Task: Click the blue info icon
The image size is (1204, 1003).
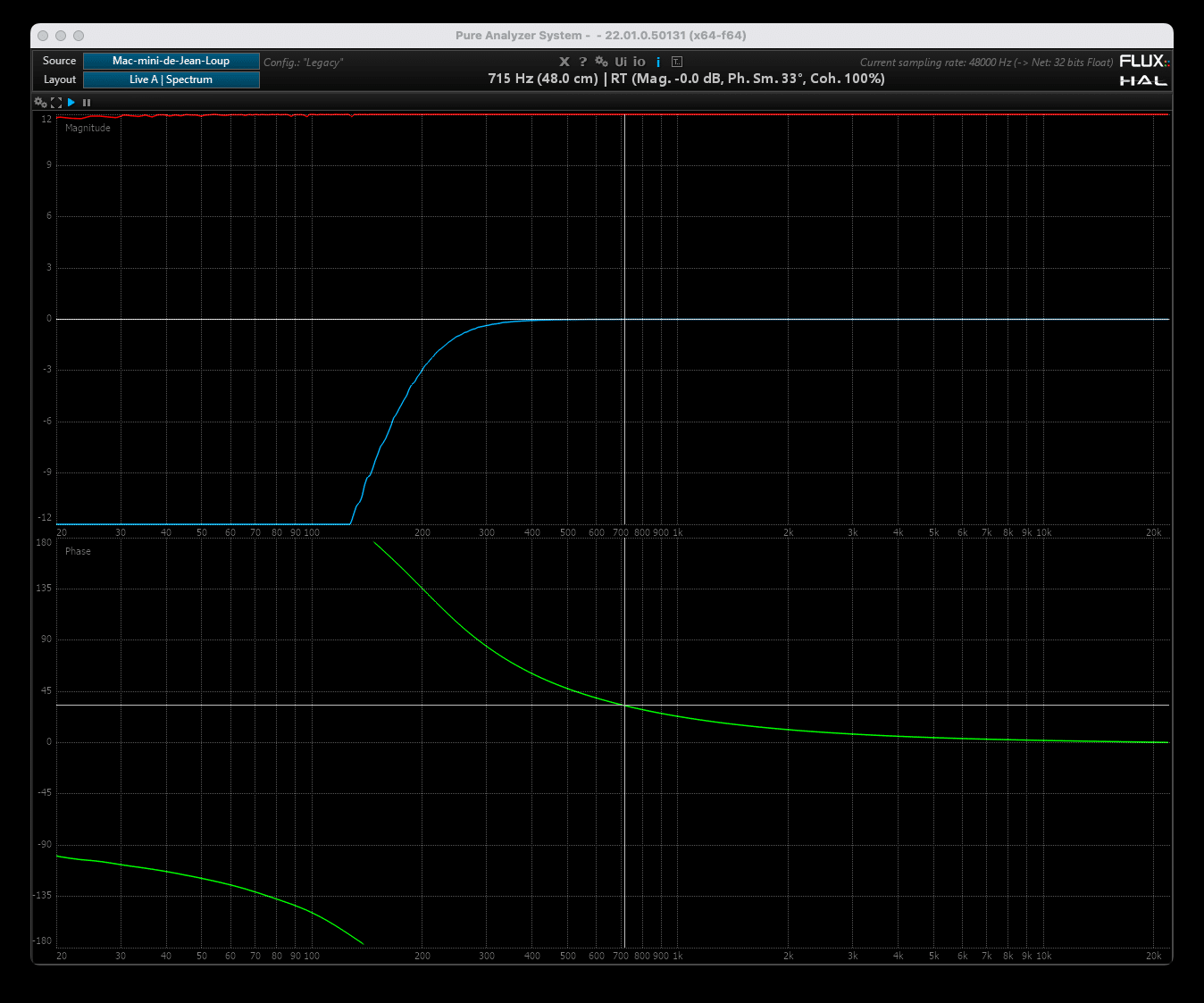Action: (x=658, y=62)
